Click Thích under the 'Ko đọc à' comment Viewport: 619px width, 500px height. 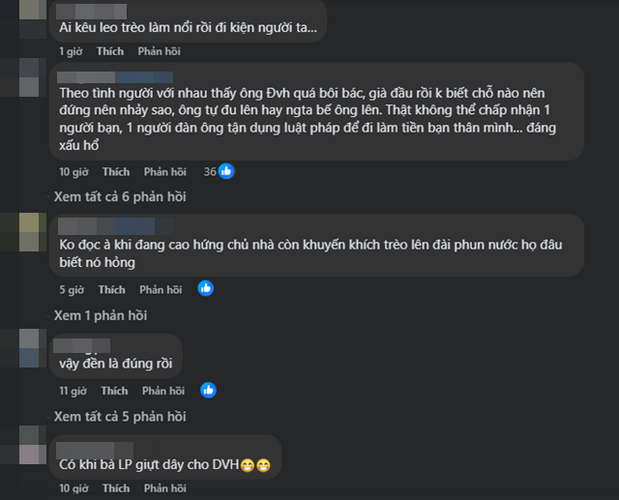112,290
